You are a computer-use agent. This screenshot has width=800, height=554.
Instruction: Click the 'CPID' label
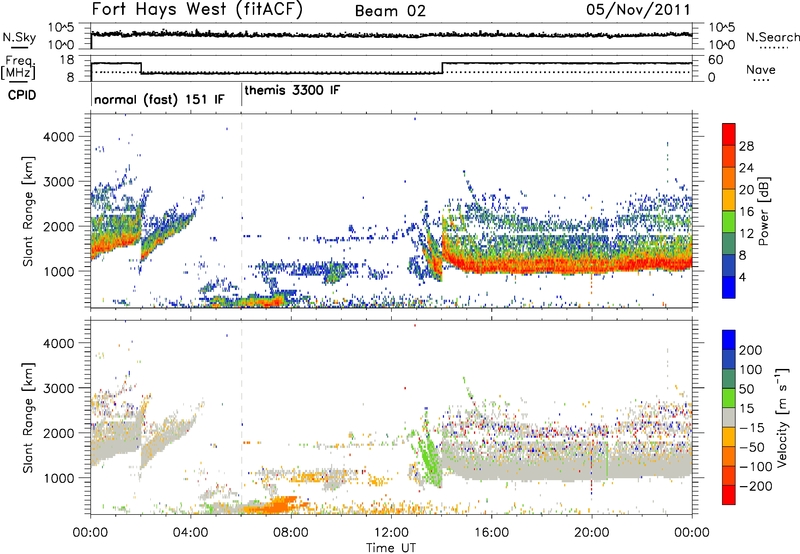coord(22,95)
